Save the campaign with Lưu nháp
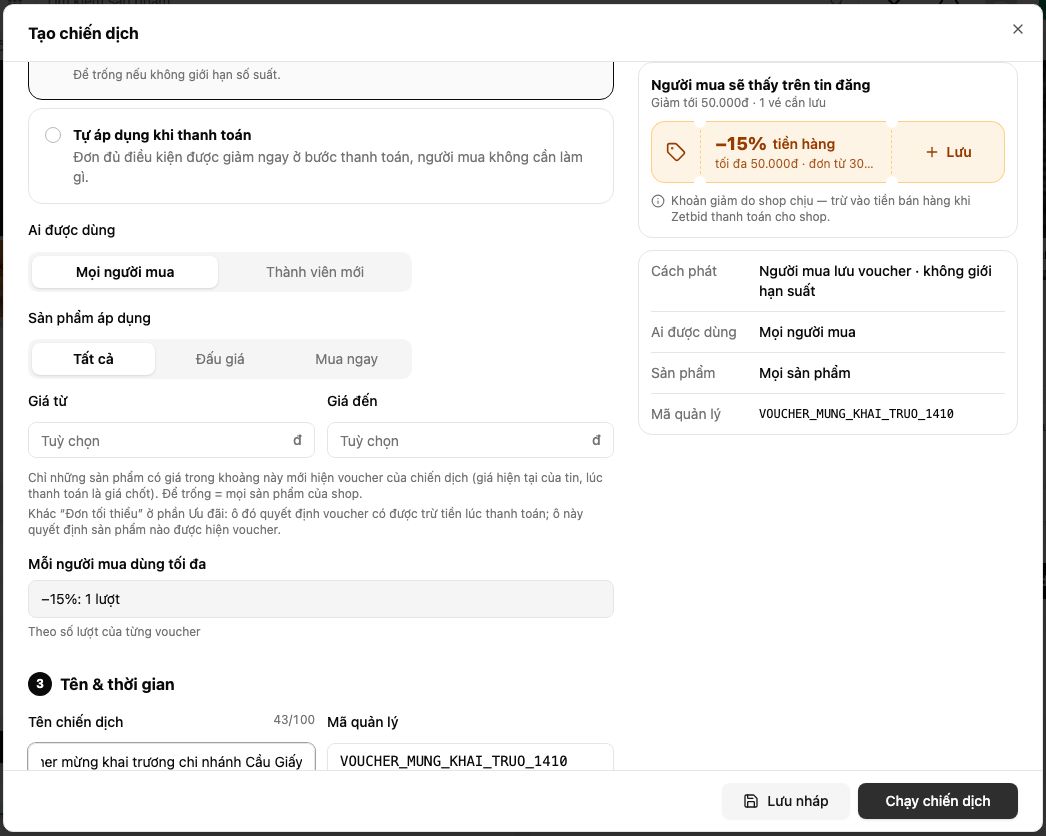1046x836 pixels. coord(786,801)
